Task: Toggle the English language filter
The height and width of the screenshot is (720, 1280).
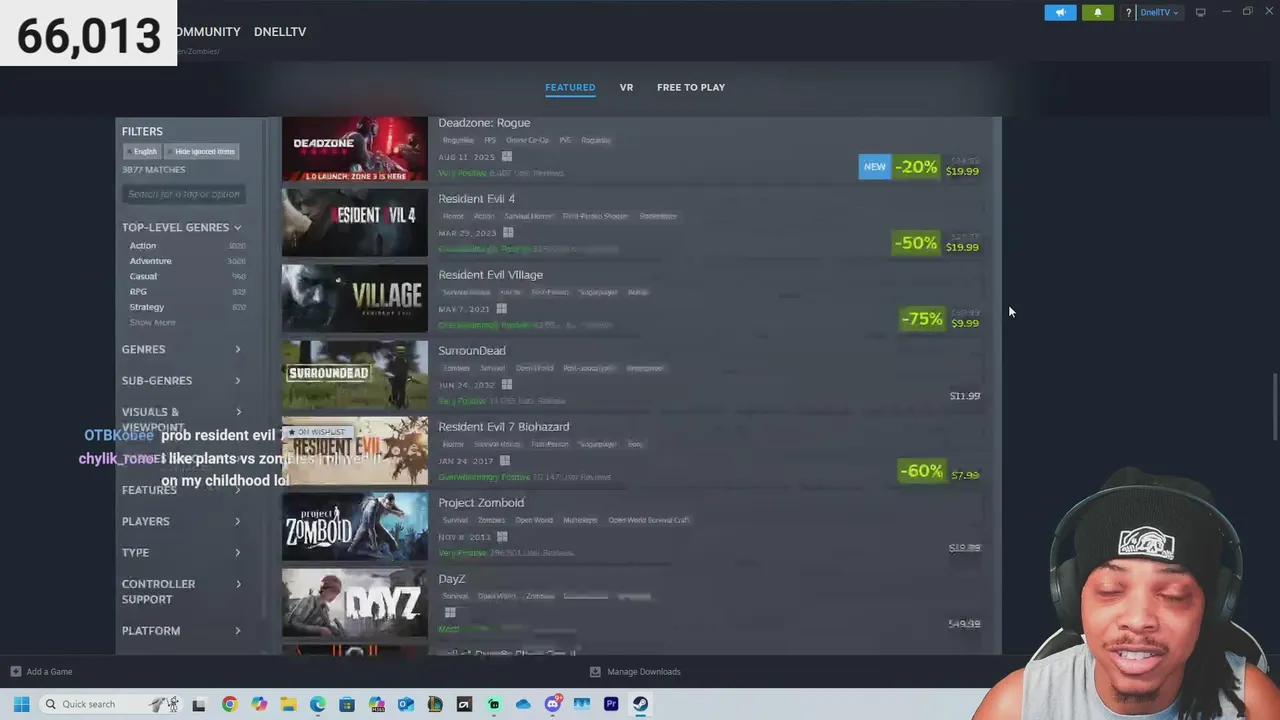Action: (x=142, y=152)
